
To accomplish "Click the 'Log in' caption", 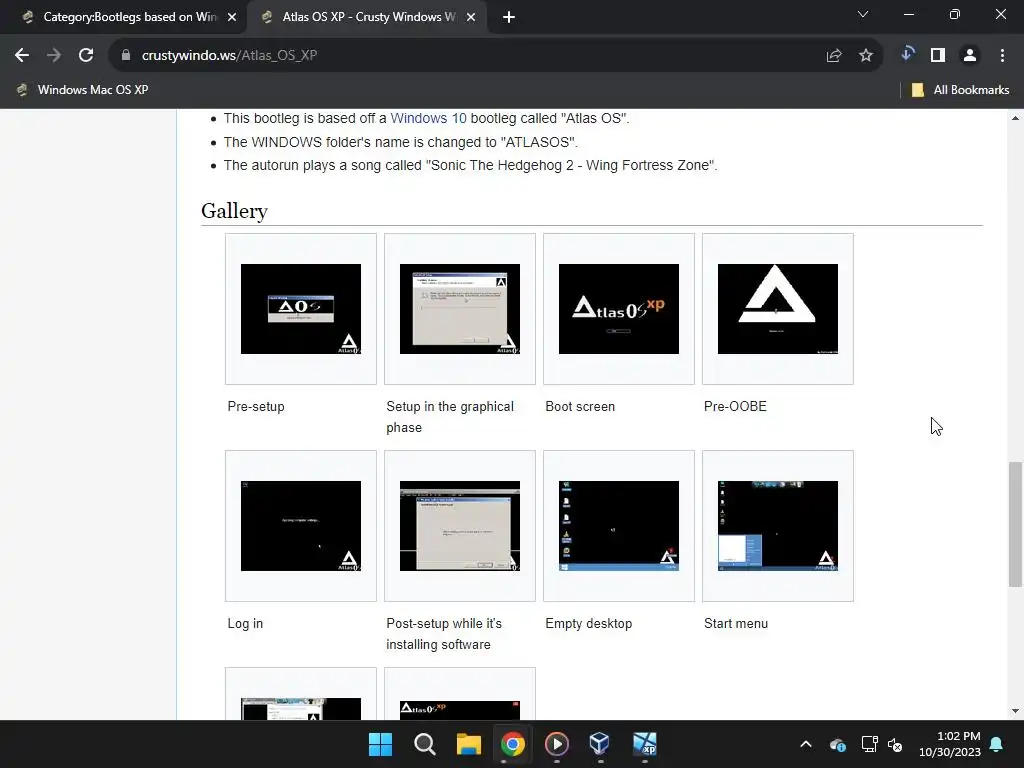I will pyautogui.click(x=245, y=624).
